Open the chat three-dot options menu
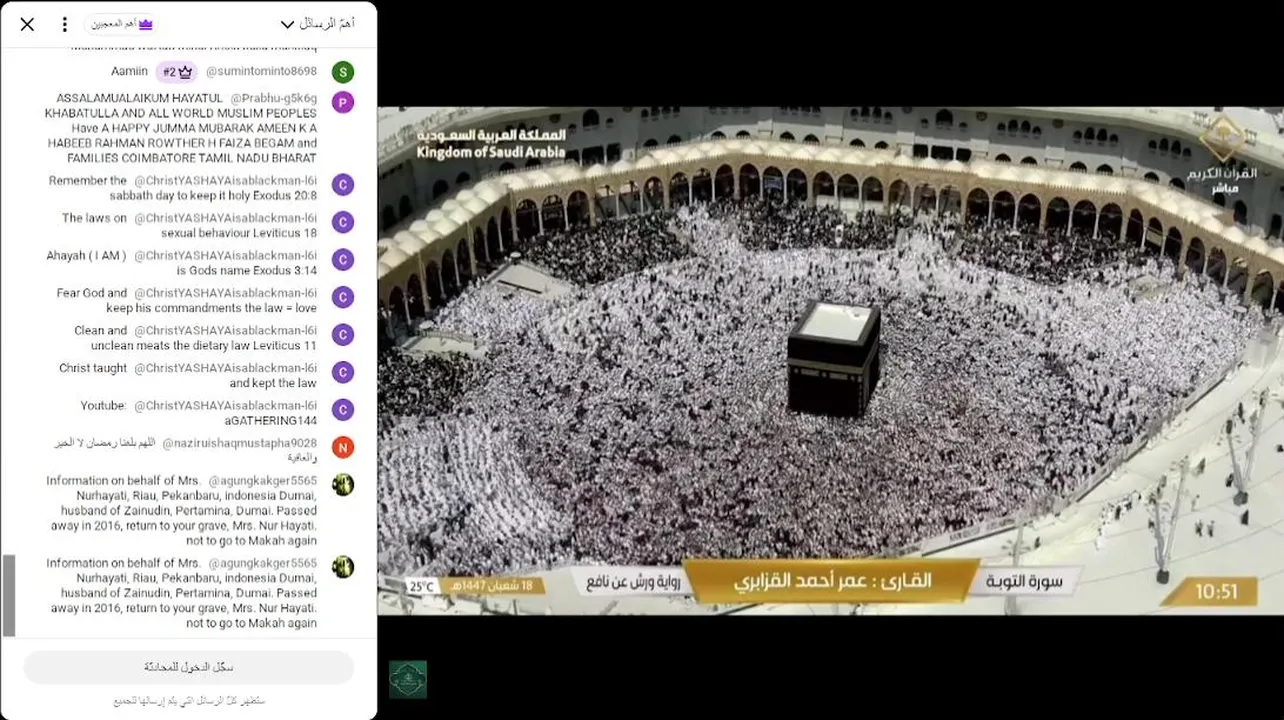The height and width of the screenshot is (720, 1284). [65, 24]
